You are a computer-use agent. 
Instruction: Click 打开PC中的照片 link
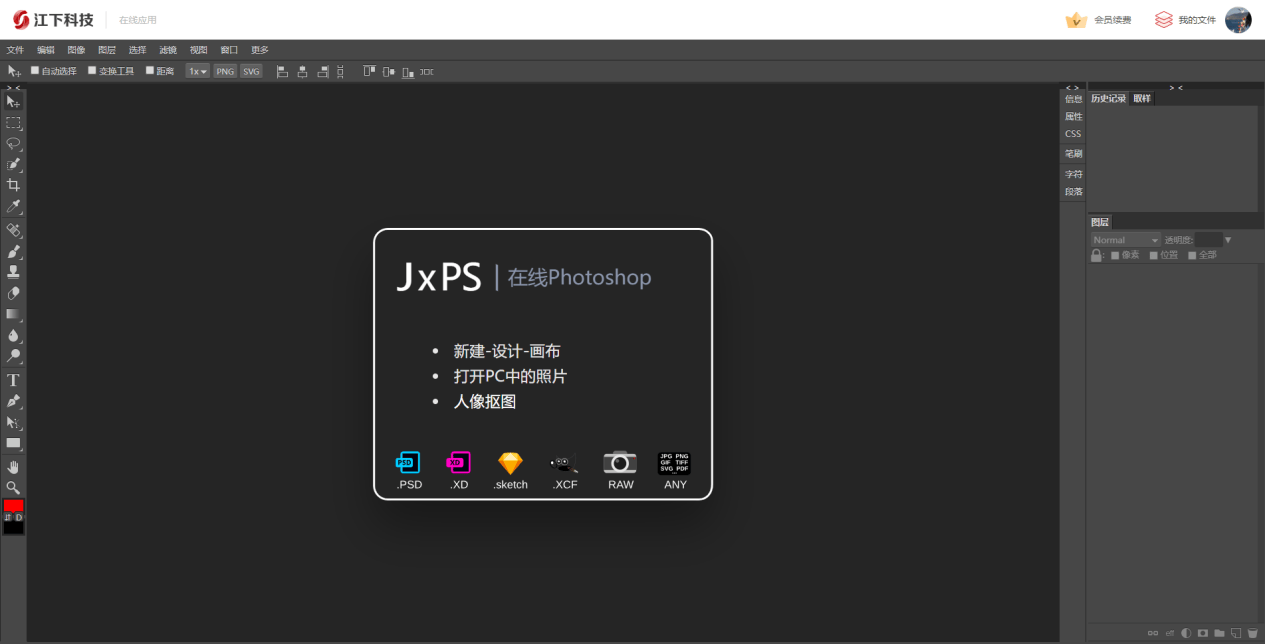click(511, 376)
